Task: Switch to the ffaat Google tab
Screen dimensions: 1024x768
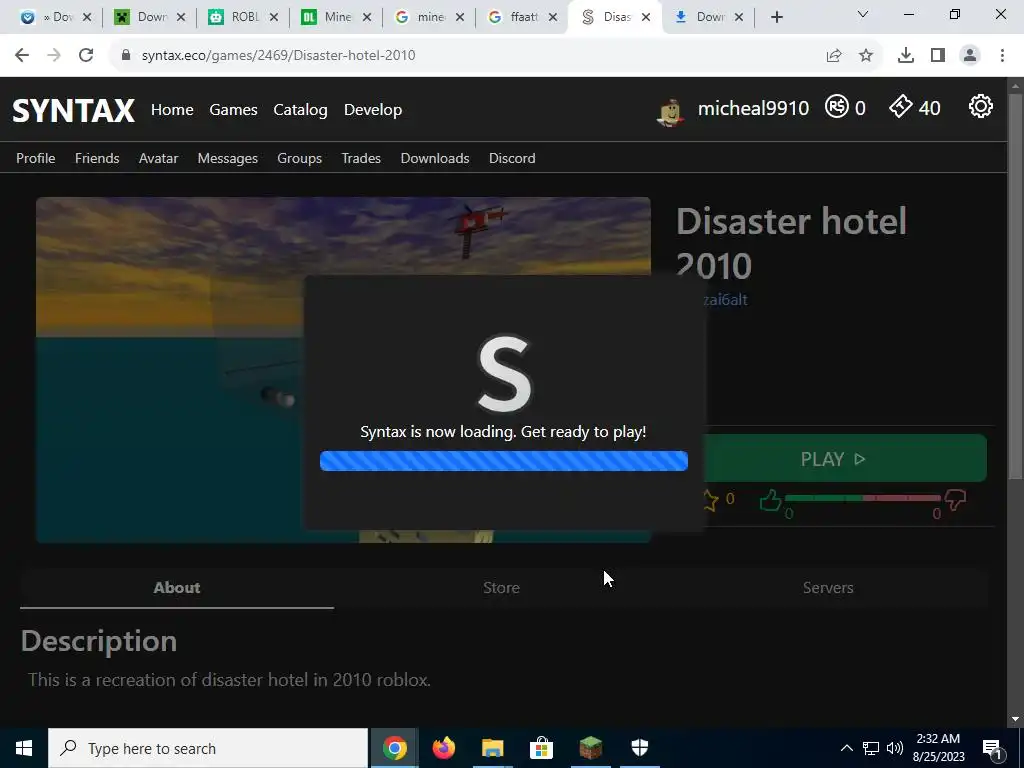Action: 524,18
